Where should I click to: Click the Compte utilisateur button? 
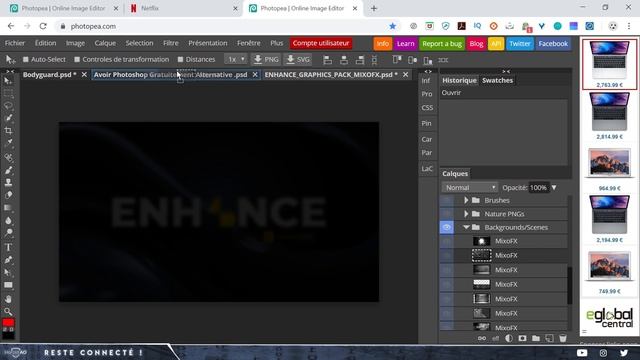321,43
